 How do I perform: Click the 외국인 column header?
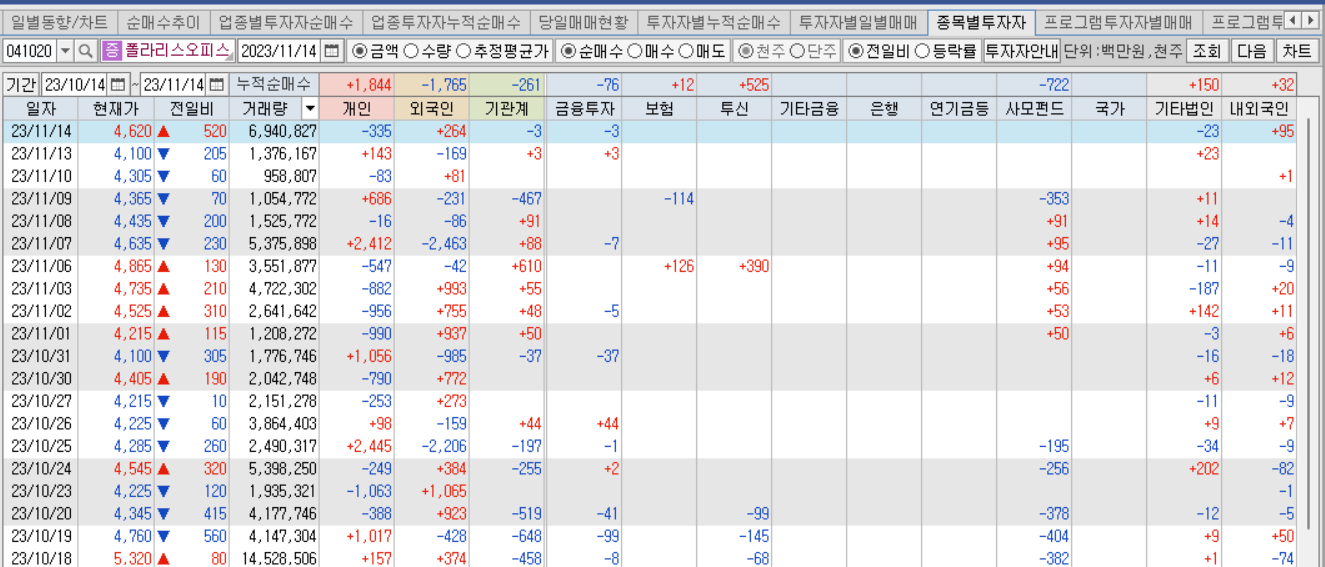432,109
